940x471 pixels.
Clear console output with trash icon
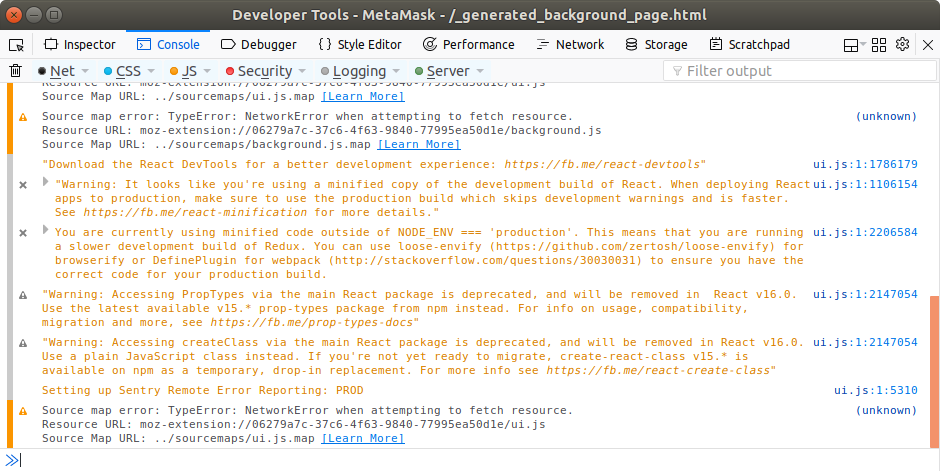16,71
